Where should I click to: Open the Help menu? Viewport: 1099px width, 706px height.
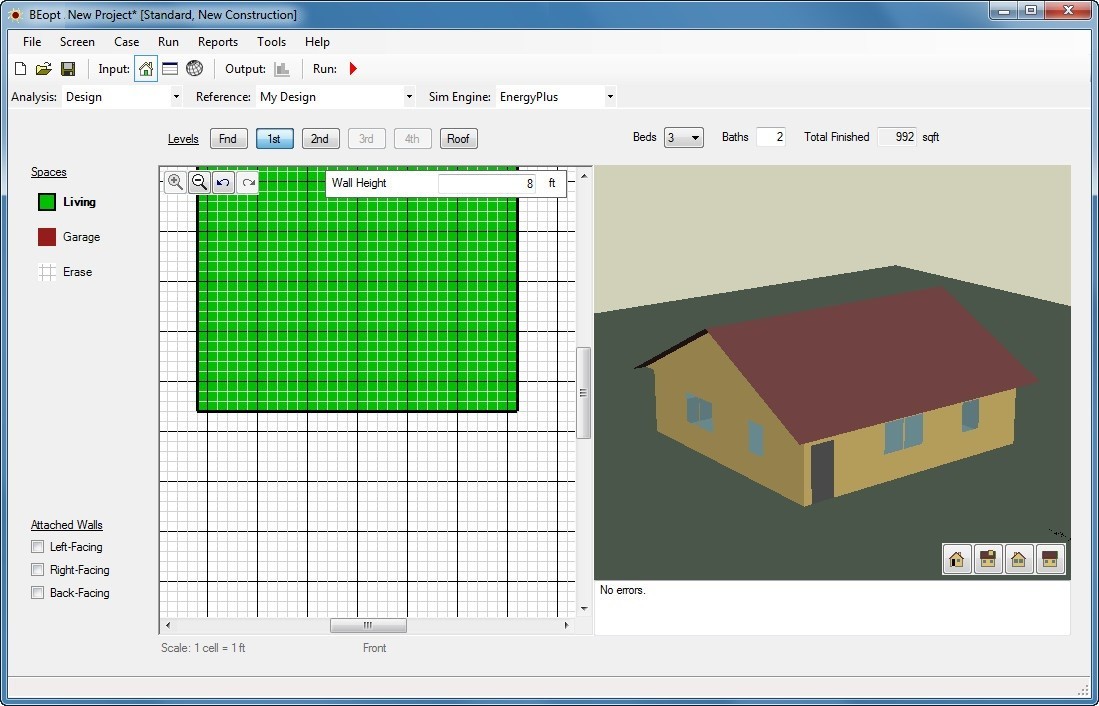(x=317, y=42)
